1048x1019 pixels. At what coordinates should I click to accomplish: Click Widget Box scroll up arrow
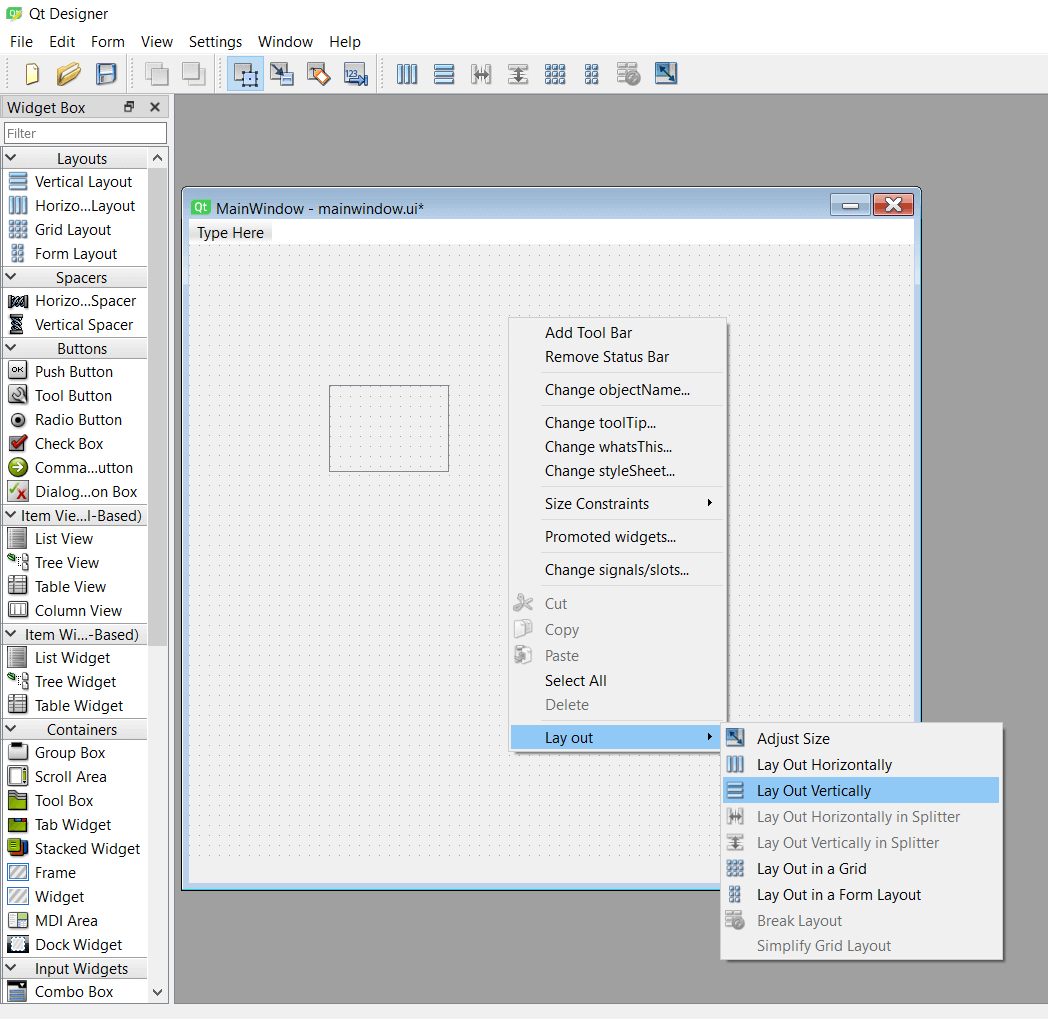point(158,158)
